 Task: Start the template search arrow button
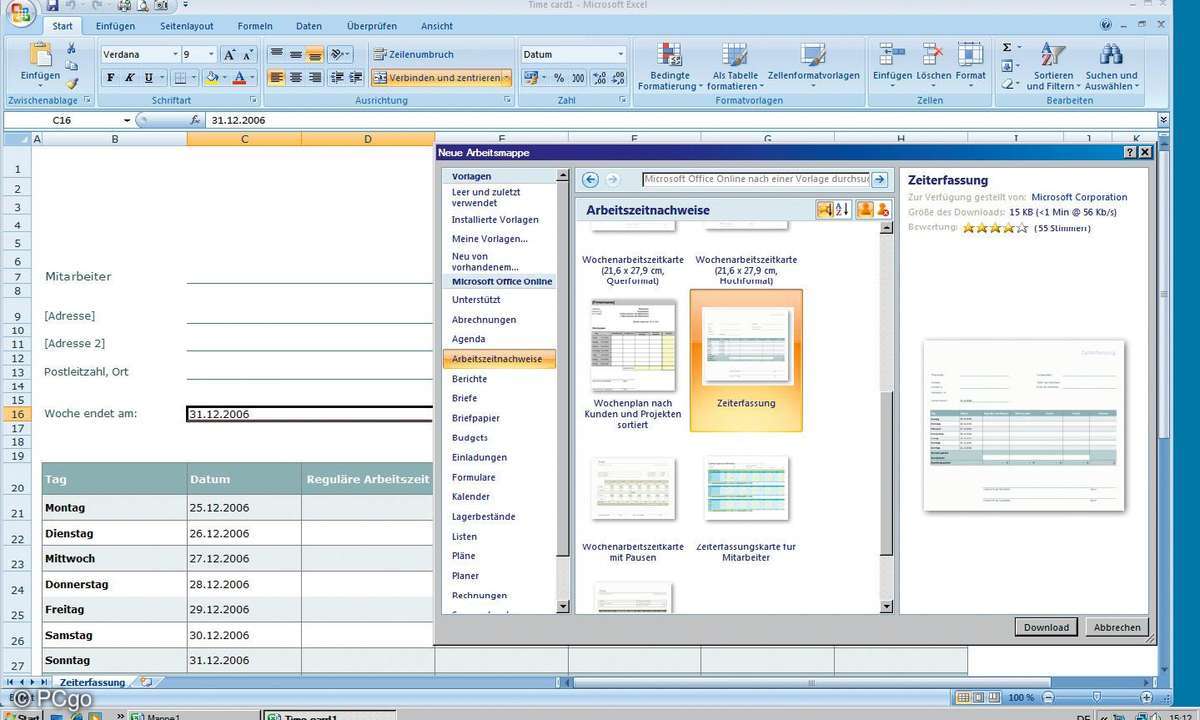(x=879, y=179)
